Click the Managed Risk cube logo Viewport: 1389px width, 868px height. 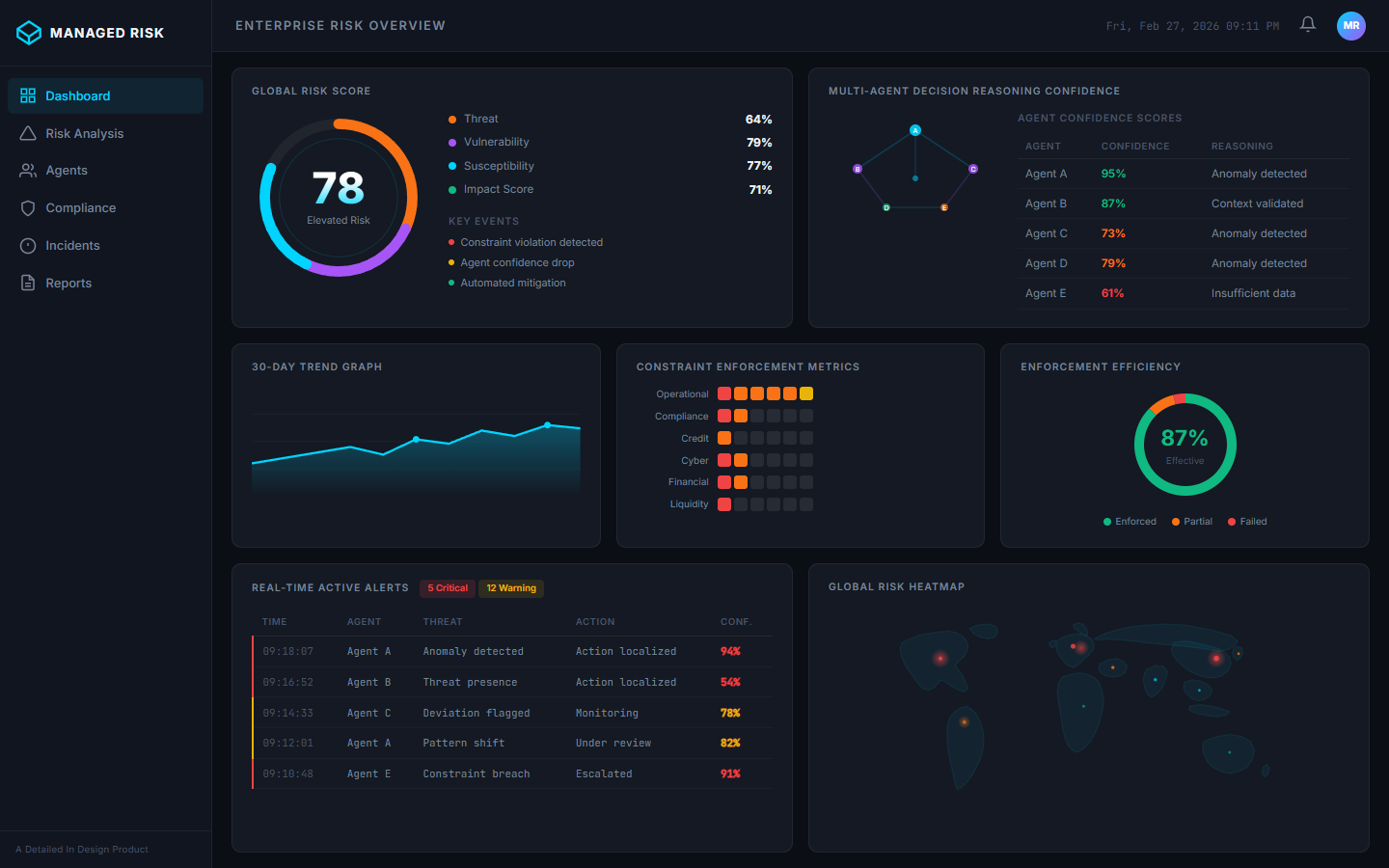coord(29,33)
